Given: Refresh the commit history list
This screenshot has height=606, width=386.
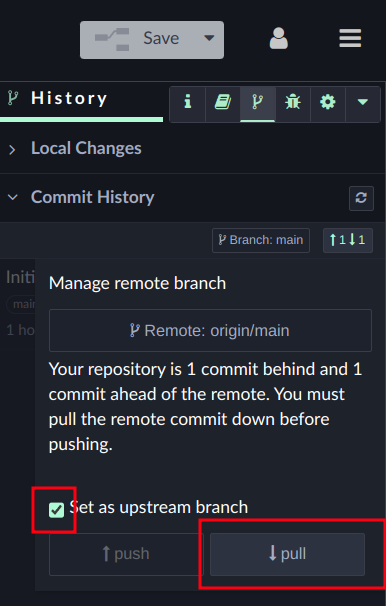Looking at the screenshot, I should pyautogui.click(x=361, y=198).
